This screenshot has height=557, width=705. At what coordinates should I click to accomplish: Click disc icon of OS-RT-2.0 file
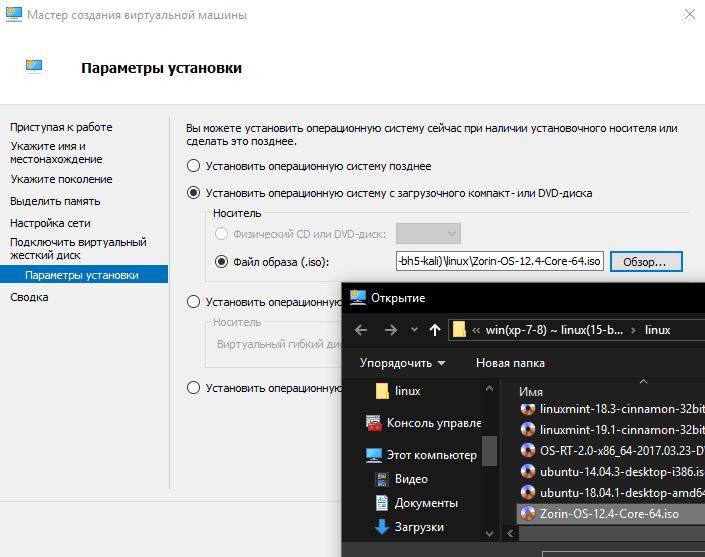pyautogui.click(x=528, y=450)
